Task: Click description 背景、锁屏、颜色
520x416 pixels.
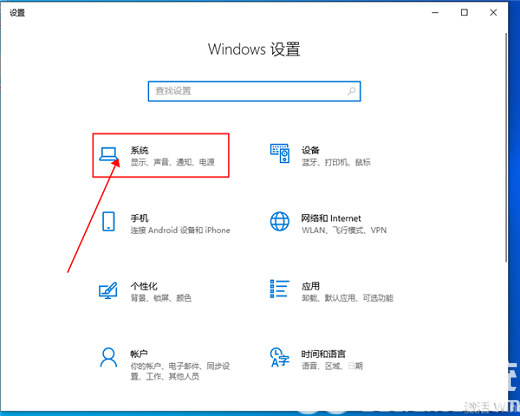Action: [x=161, y=298]
